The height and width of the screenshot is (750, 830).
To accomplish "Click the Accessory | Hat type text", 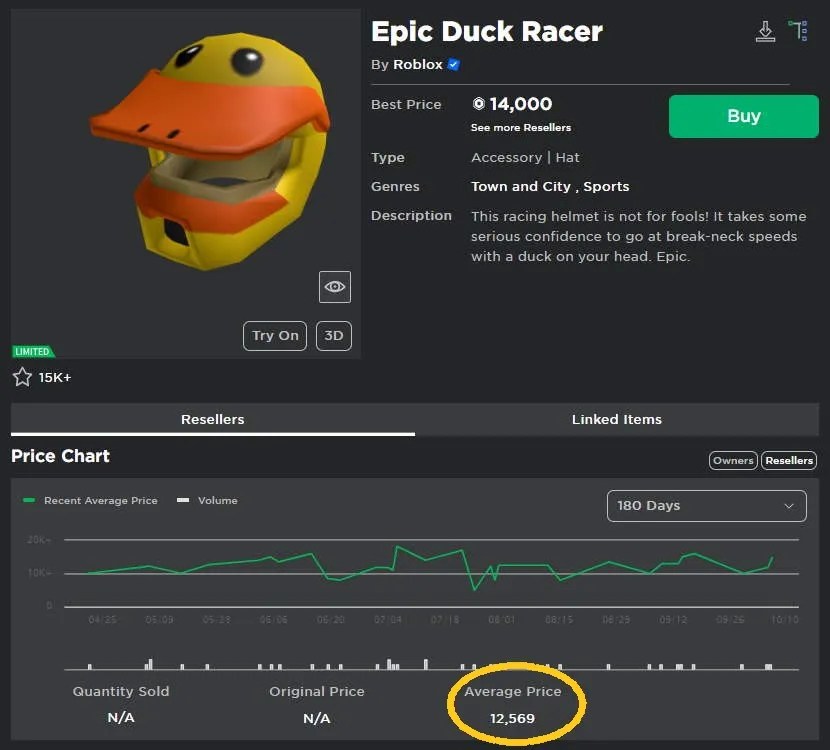I will click(525, 158).
